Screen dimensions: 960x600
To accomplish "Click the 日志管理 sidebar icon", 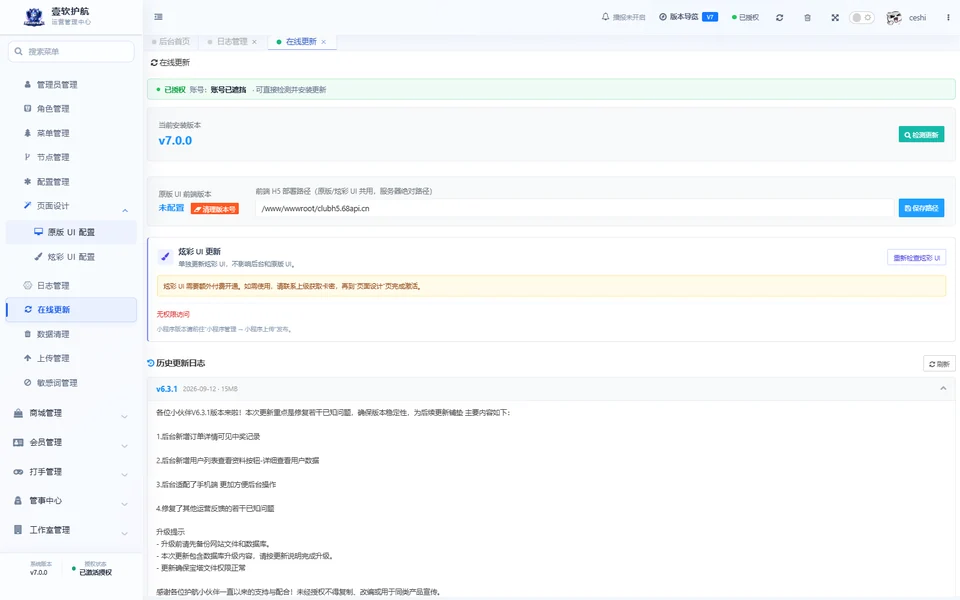I will point(27,285).
